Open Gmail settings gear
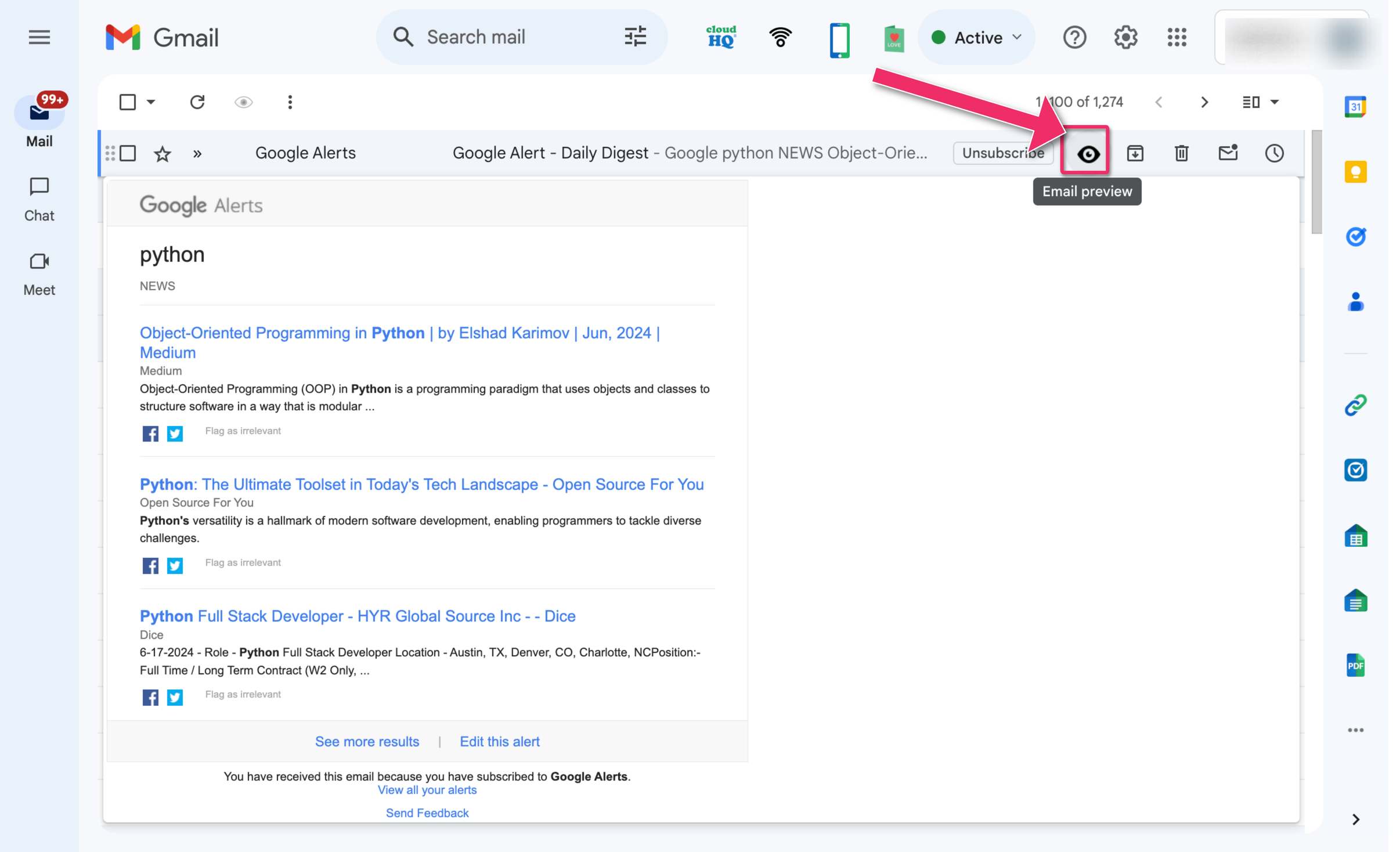This screenshot has height=852, width=1400. [1125, 38]
